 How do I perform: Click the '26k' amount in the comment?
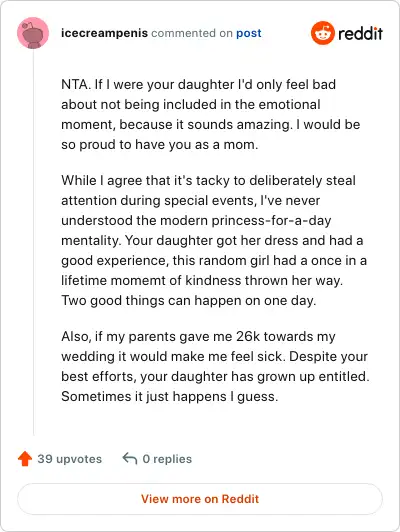(x=248, y=337)
